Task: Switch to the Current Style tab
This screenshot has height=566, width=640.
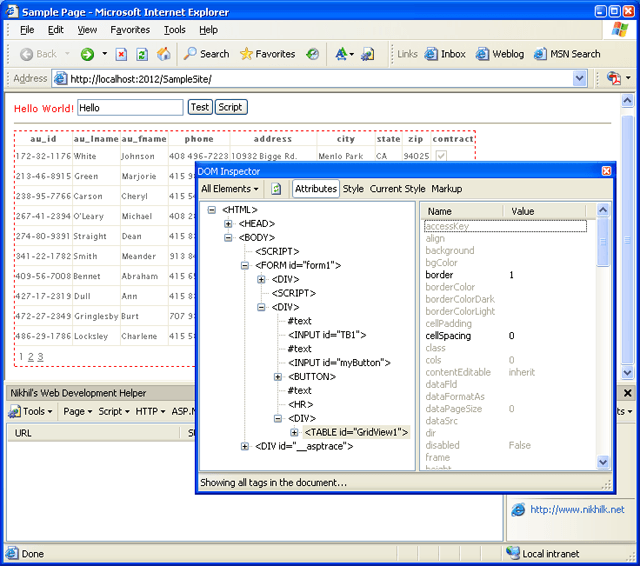Action: 397,188
